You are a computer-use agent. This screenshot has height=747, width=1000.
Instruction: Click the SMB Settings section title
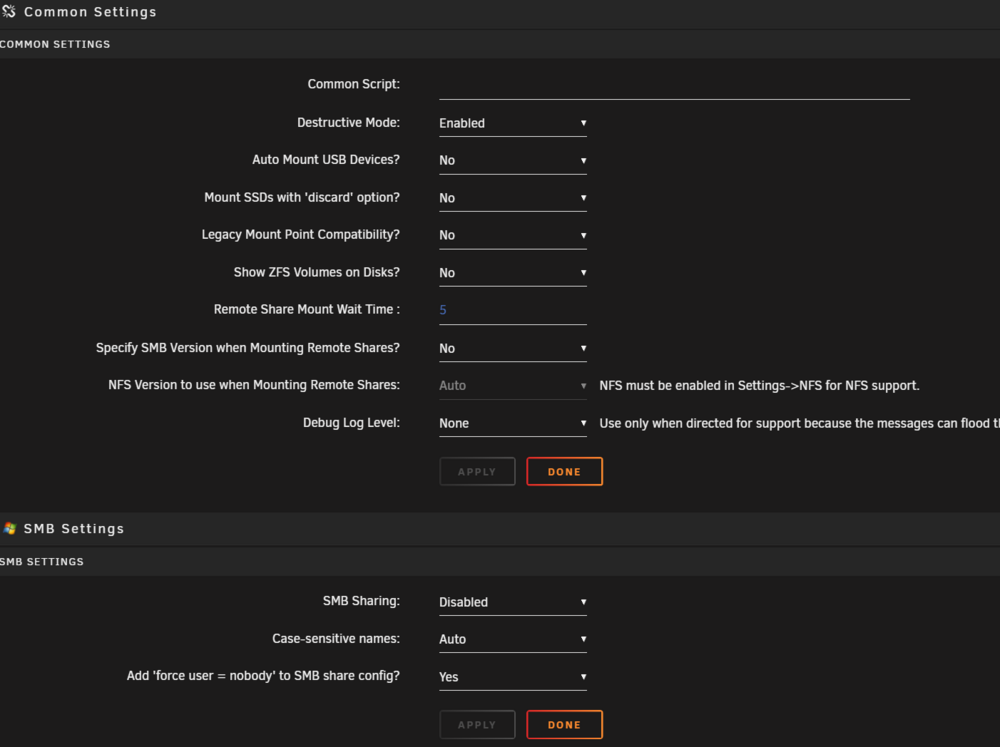(74, 529)
